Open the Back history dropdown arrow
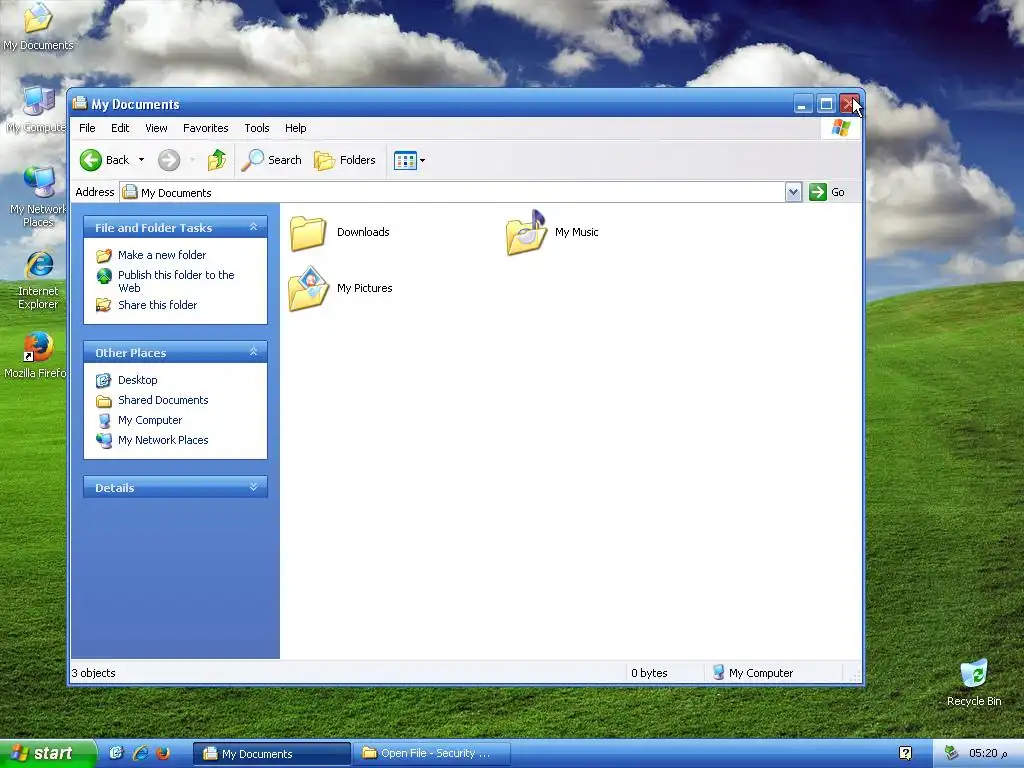Image resolution: width=1024 pixels, height=768 pixels. coord(141,160)
